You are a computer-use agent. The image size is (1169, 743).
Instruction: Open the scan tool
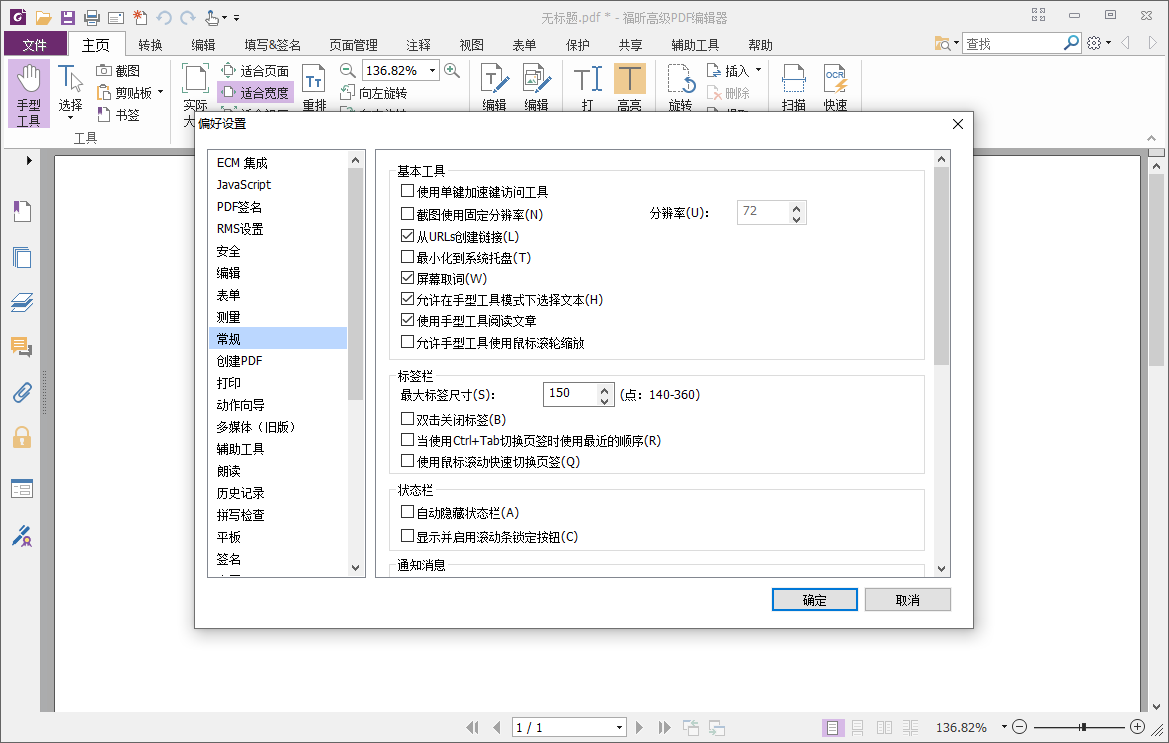pos(793,85)
